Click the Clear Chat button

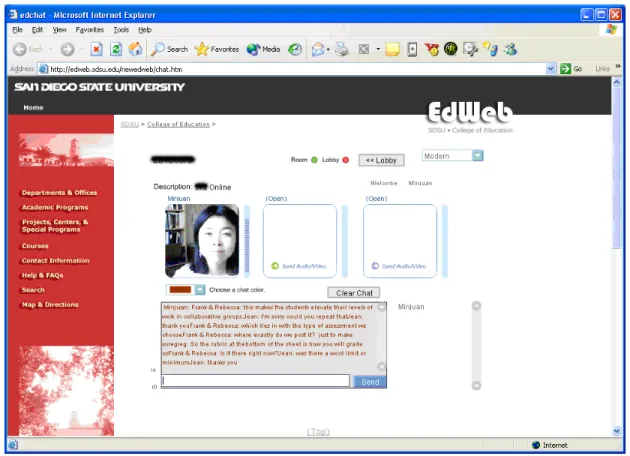click(354, 293)
